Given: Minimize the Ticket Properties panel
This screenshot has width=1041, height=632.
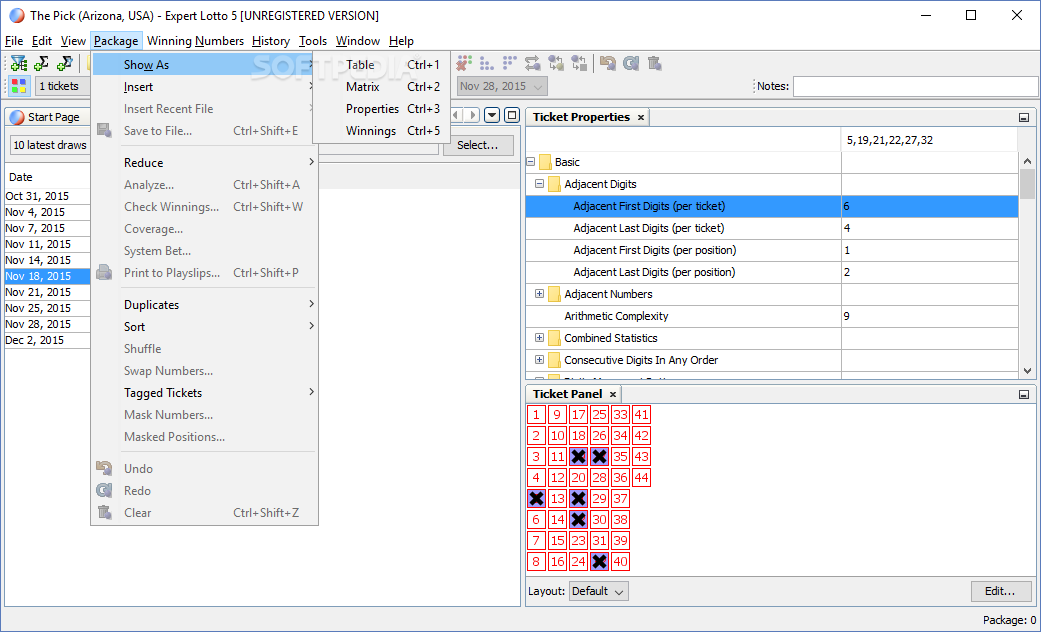Looking at the screenshot, I should [1024, 118].
